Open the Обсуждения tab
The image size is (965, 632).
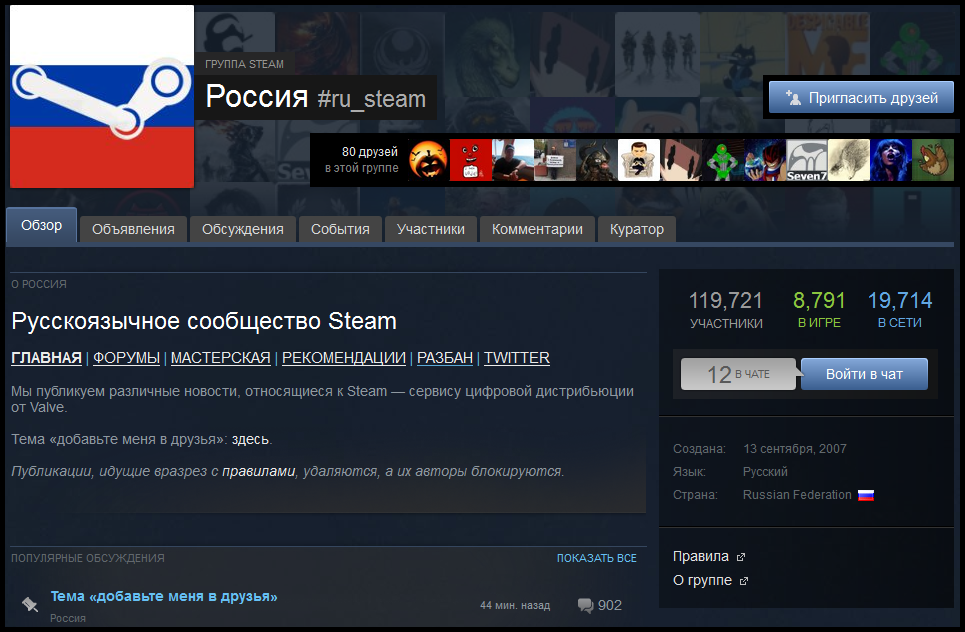coord(243,229)
